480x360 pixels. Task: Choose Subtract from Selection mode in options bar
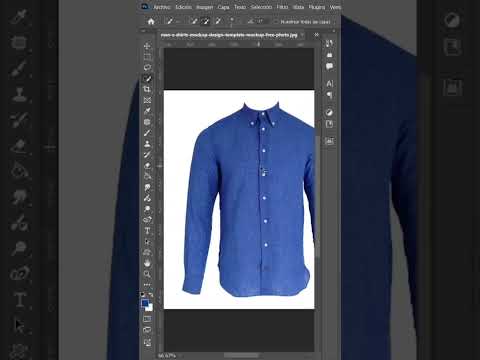pos(218,22)
